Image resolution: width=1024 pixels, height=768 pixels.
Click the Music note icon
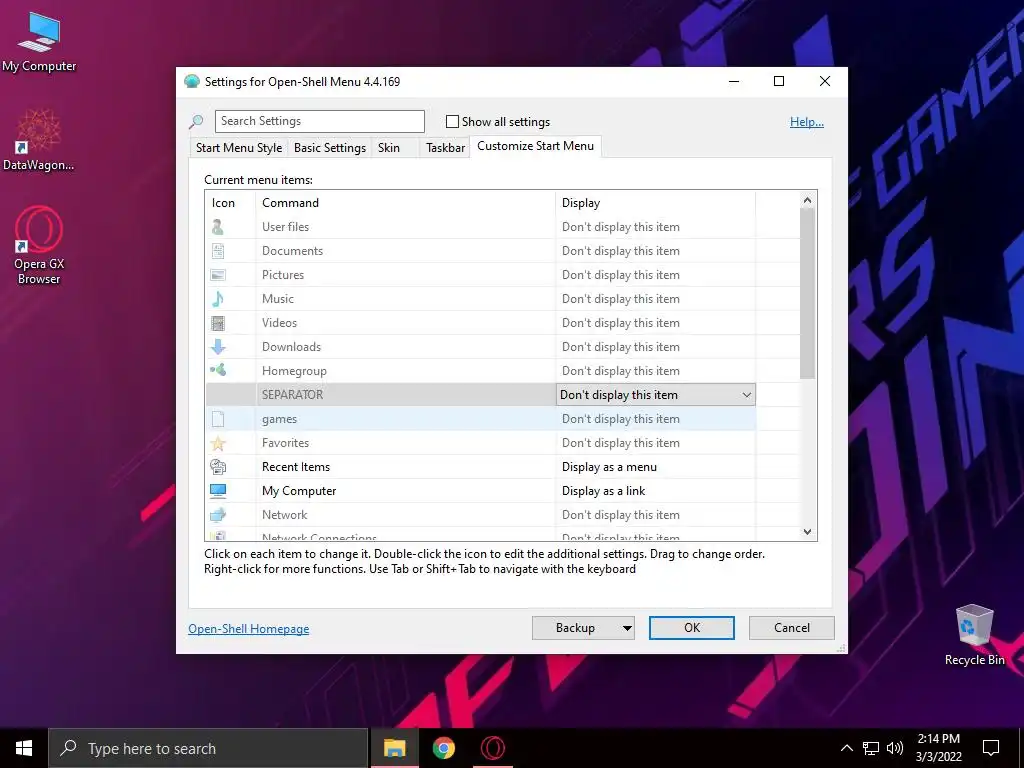[218, 299]
